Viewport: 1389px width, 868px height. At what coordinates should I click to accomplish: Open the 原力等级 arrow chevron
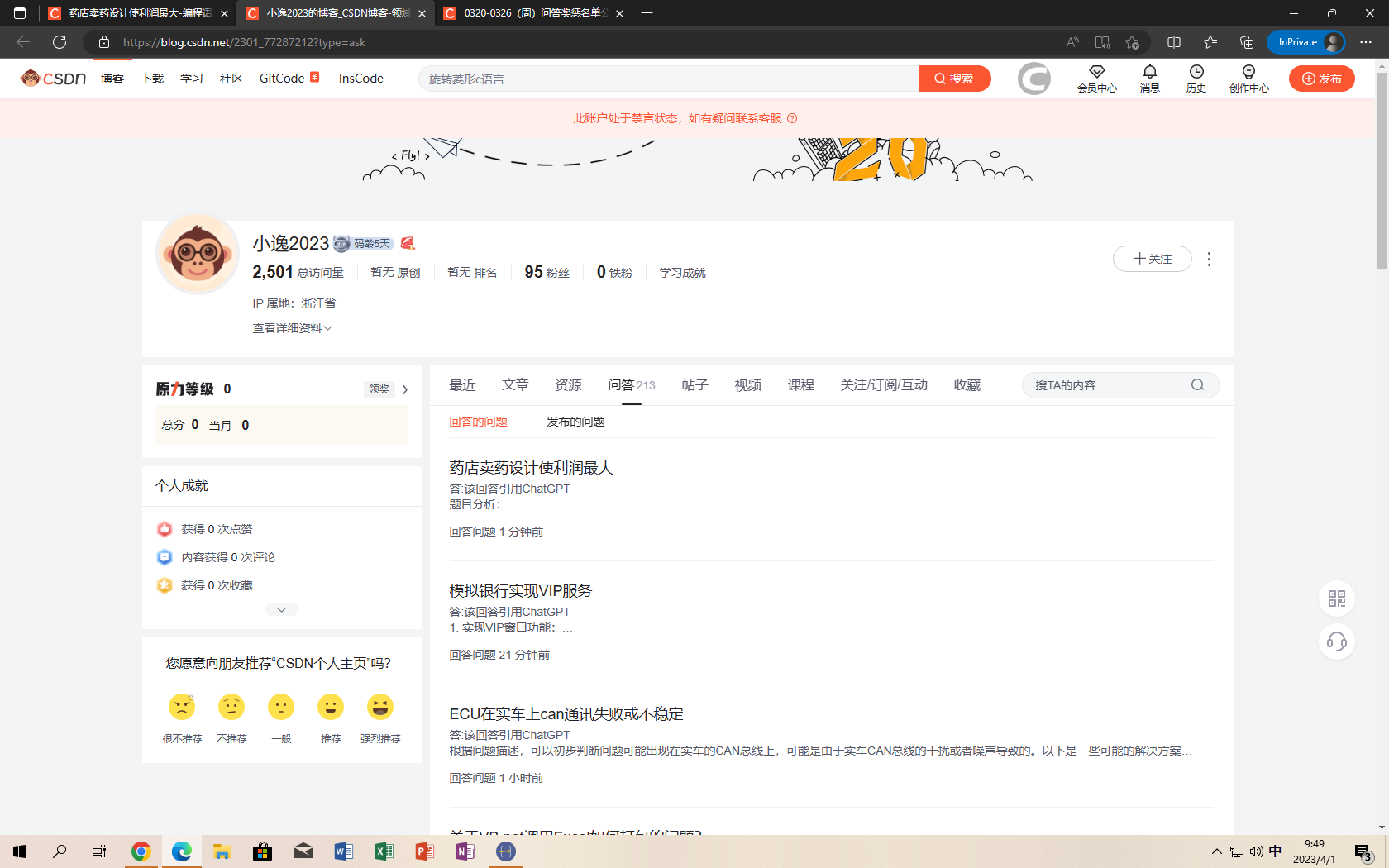(x=405, y=389)
